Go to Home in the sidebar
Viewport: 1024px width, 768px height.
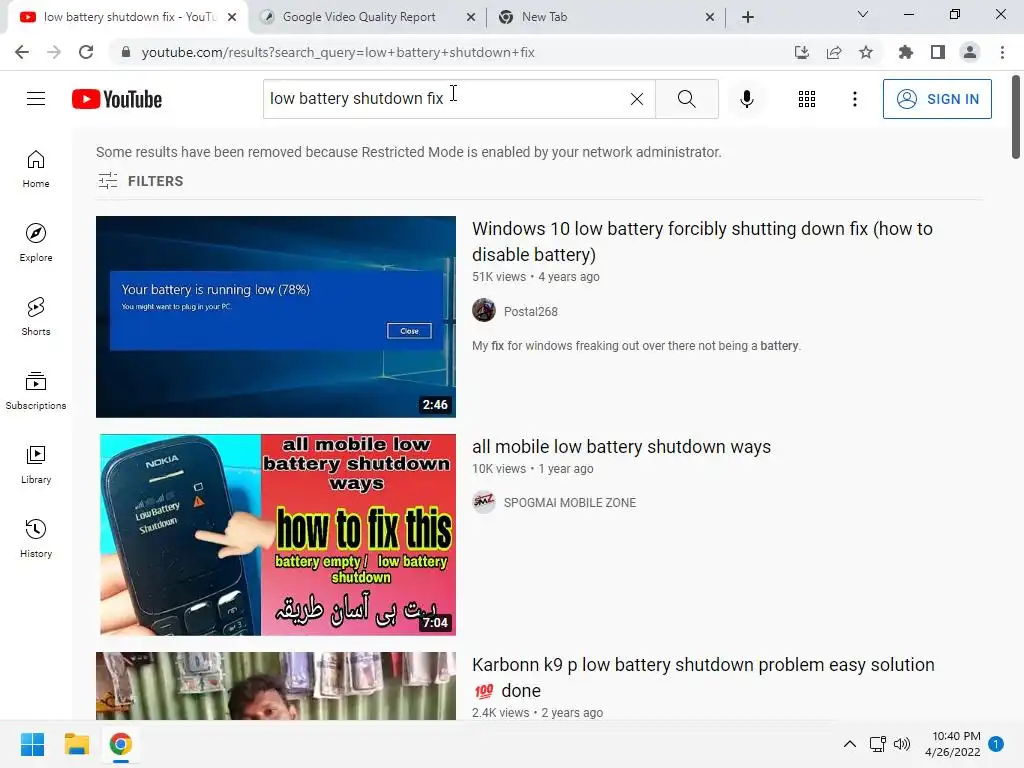point(36,168)
